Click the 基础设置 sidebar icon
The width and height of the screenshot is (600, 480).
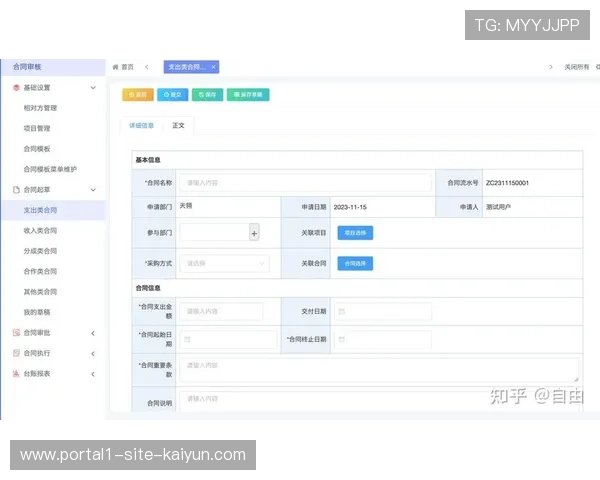point(16,88)
